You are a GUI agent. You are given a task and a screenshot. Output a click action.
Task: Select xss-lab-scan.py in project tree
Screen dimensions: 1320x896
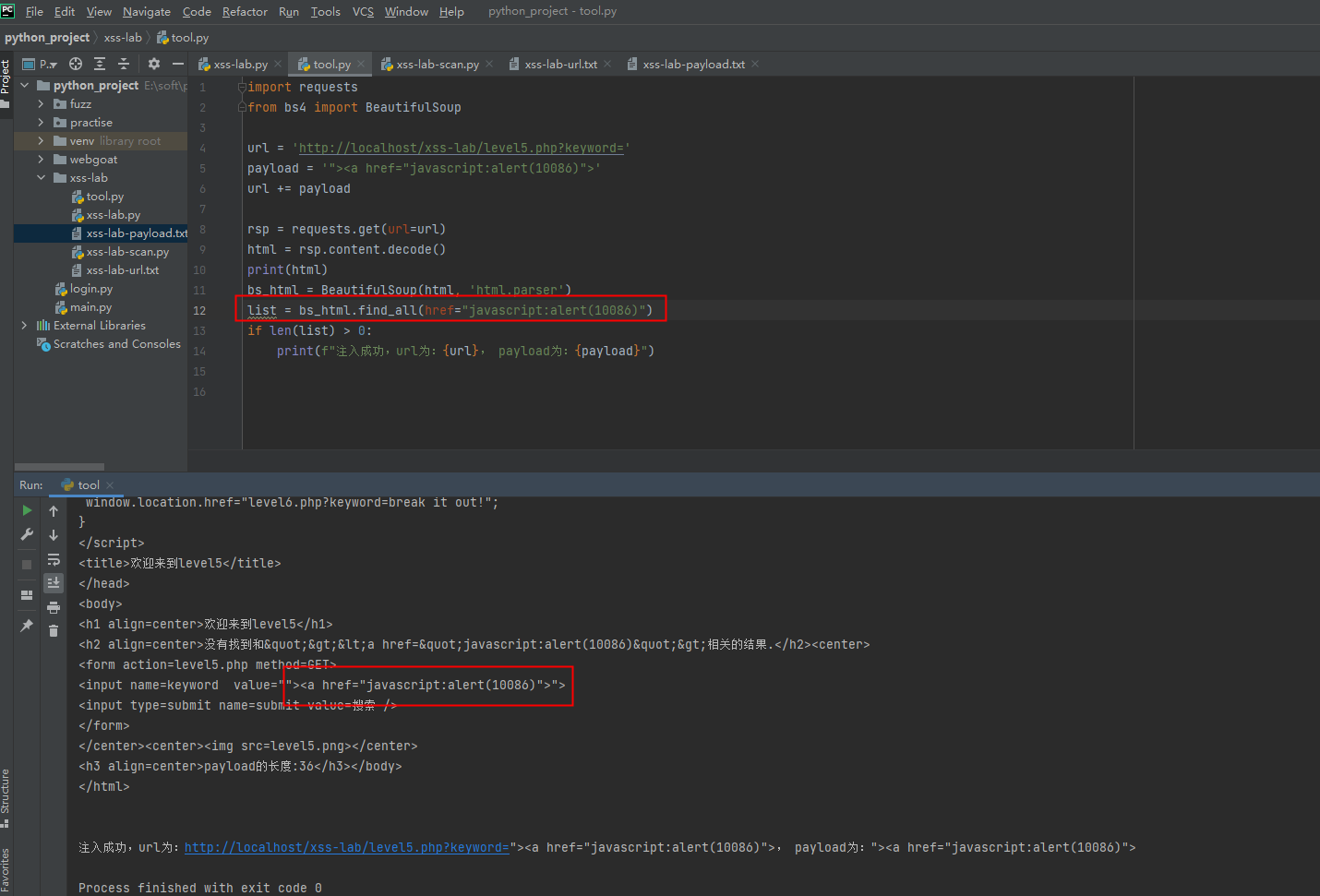click(x=120, y=252)
